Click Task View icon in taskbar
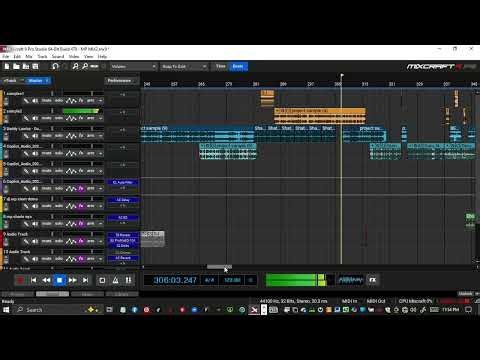The width and height of the screenshot is (480, 360). [109, 310]
